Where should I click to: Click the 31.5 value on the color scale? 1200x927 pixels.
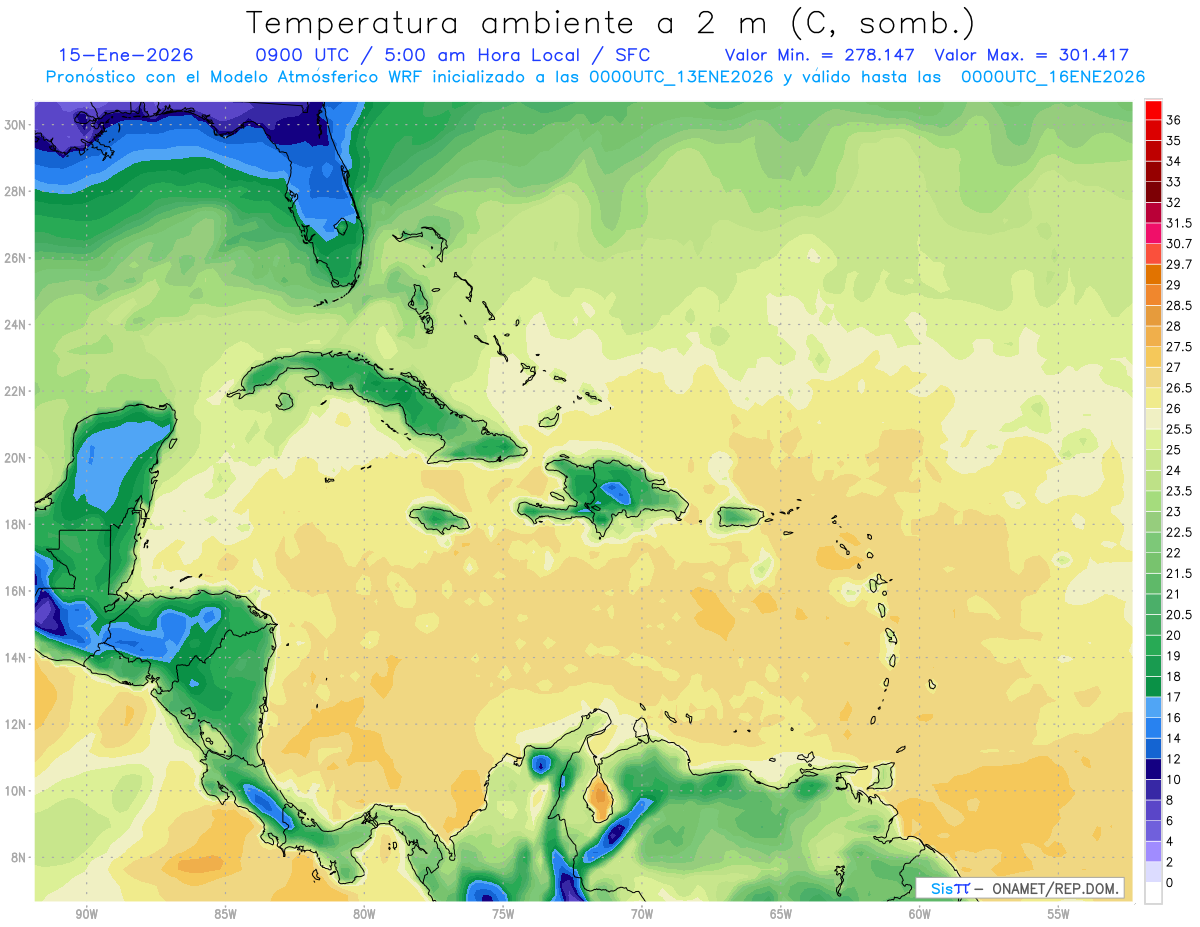point(1179,223)
